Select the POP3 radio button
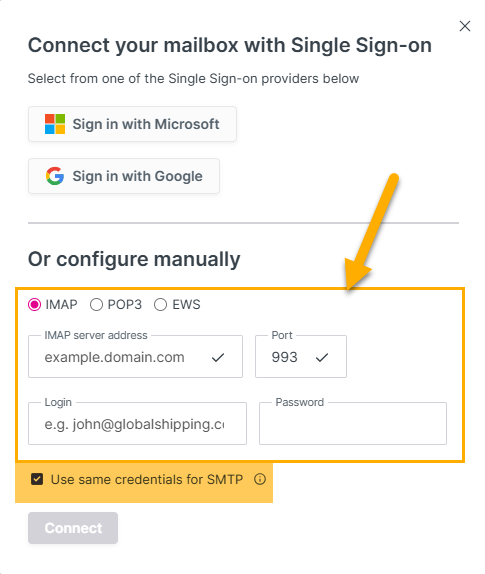 pyautogui.click(x=96, y=305)
